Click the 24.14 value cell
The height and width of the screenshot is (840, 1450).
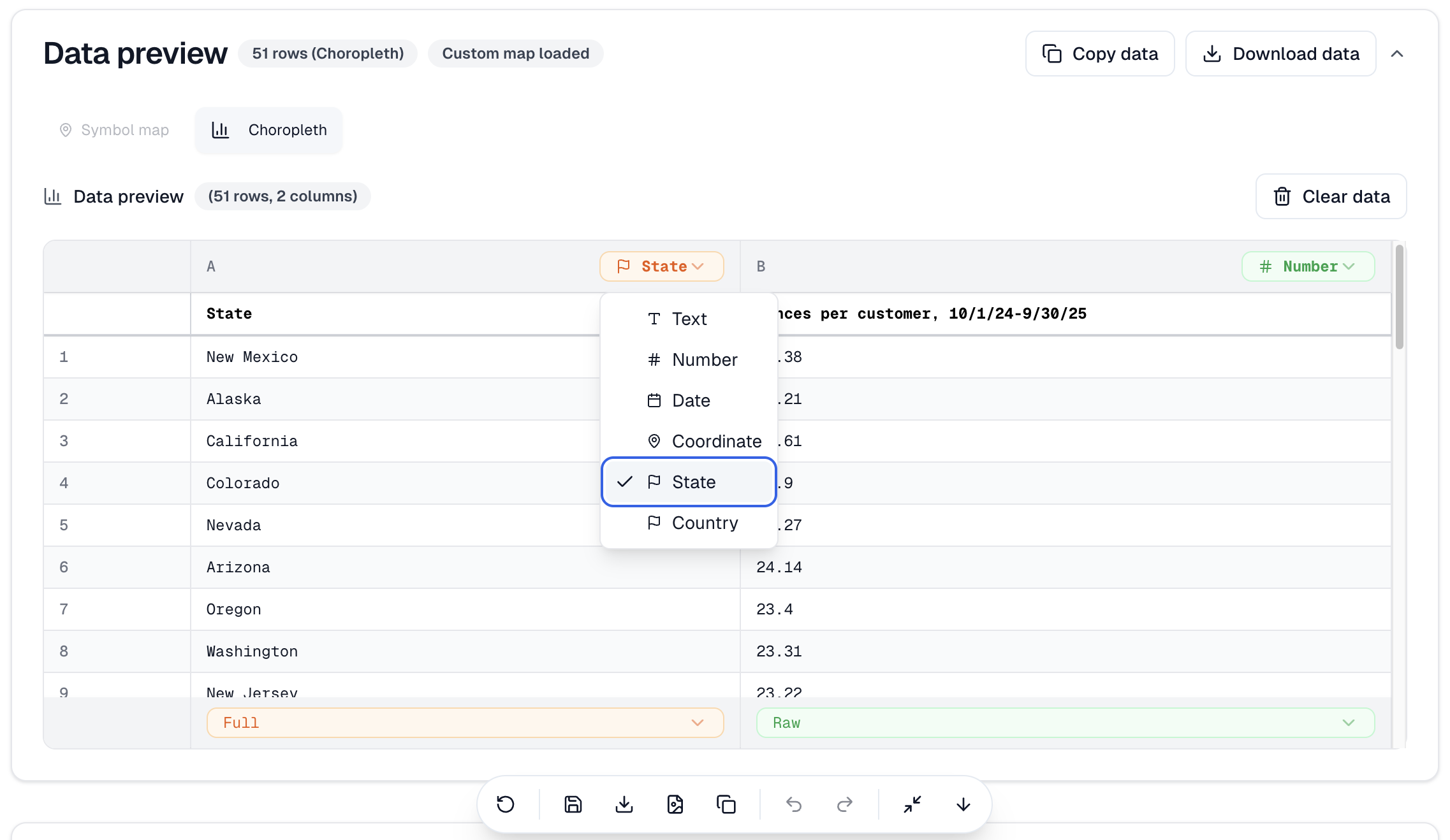1065,567
